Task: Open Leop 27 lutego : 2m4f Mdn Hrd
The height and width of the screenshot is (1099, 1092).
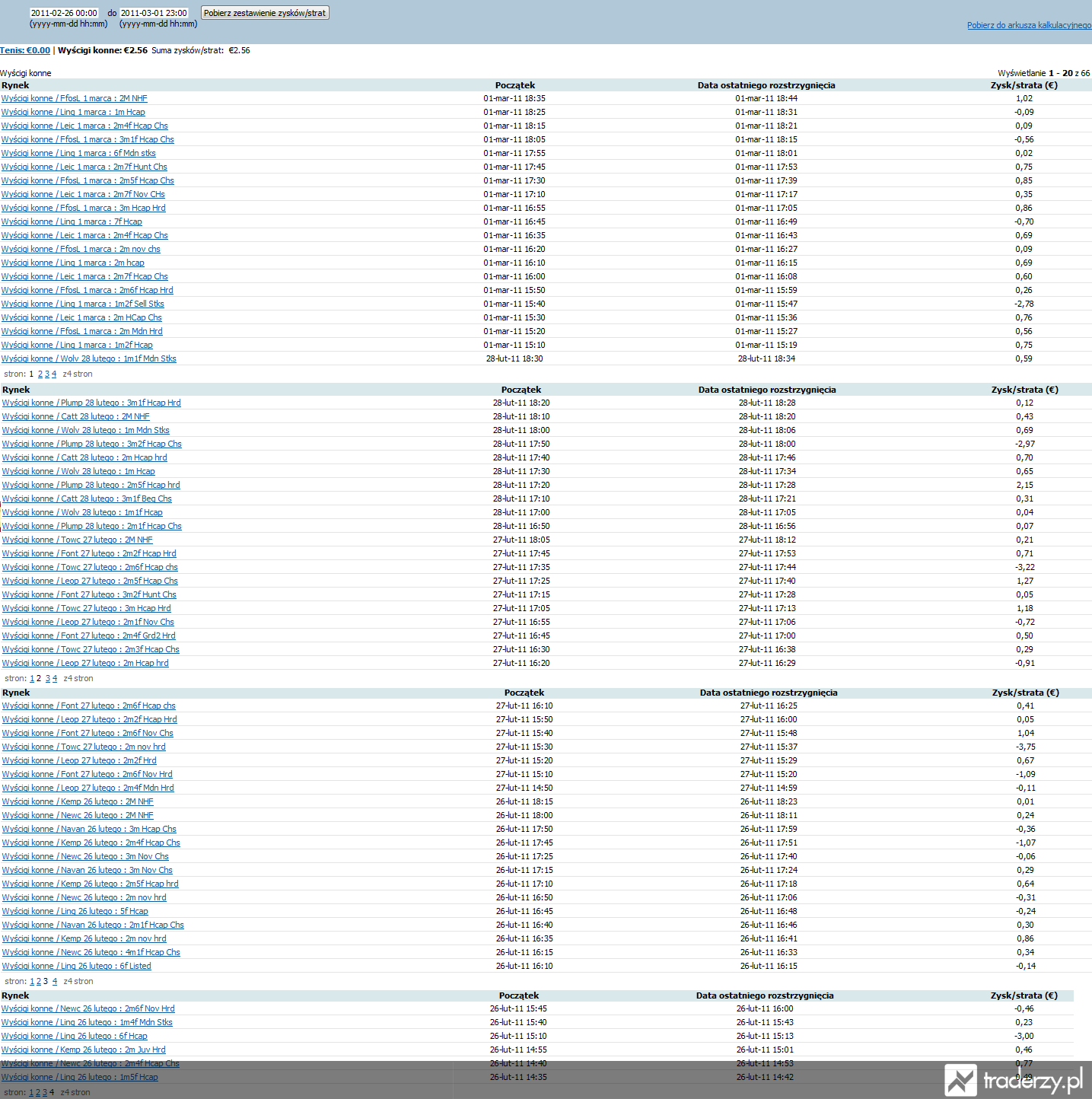Action: [88, 788]
